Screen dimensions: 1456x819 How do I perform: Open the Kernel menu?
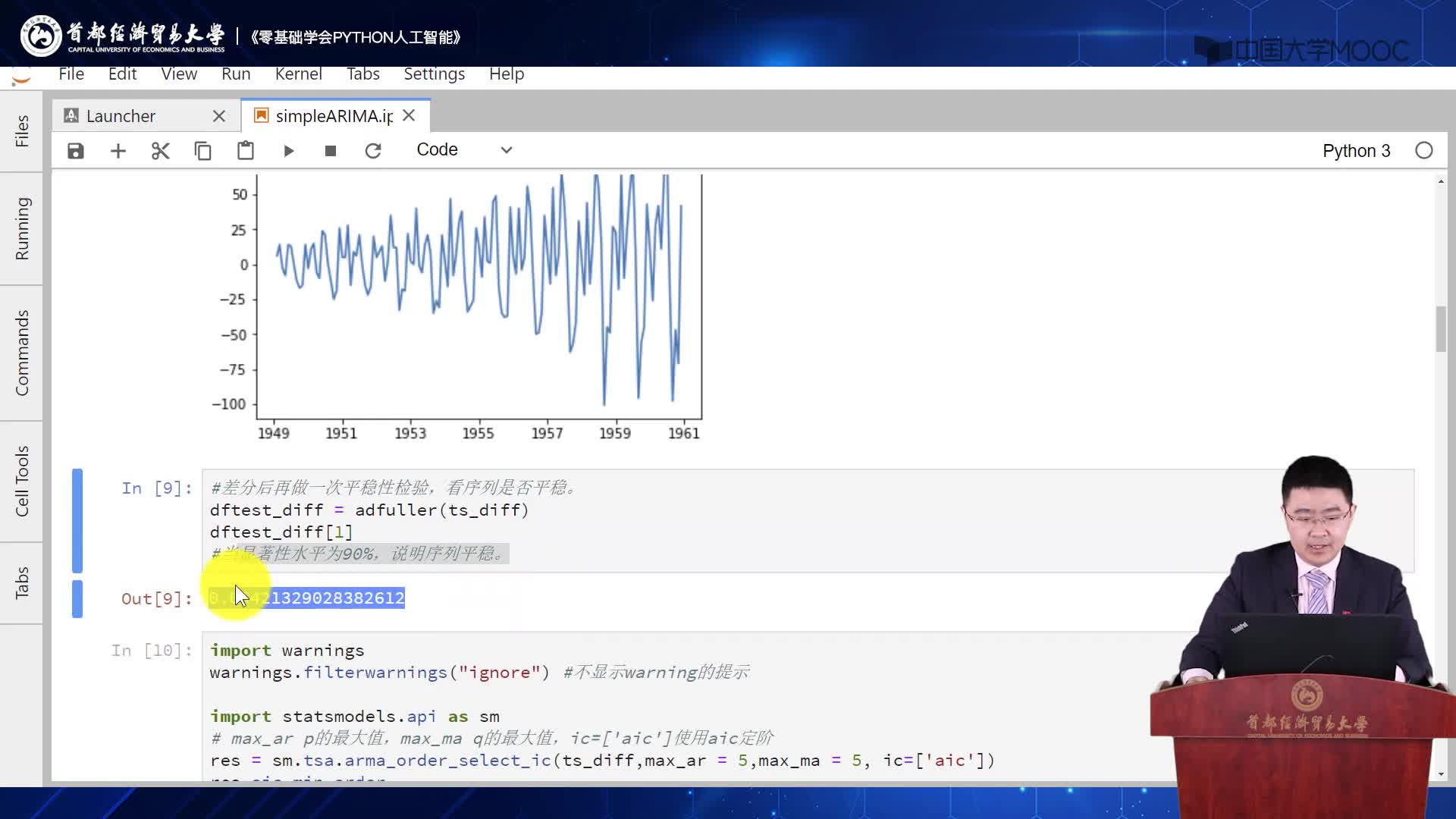click(x=298, y=74)
